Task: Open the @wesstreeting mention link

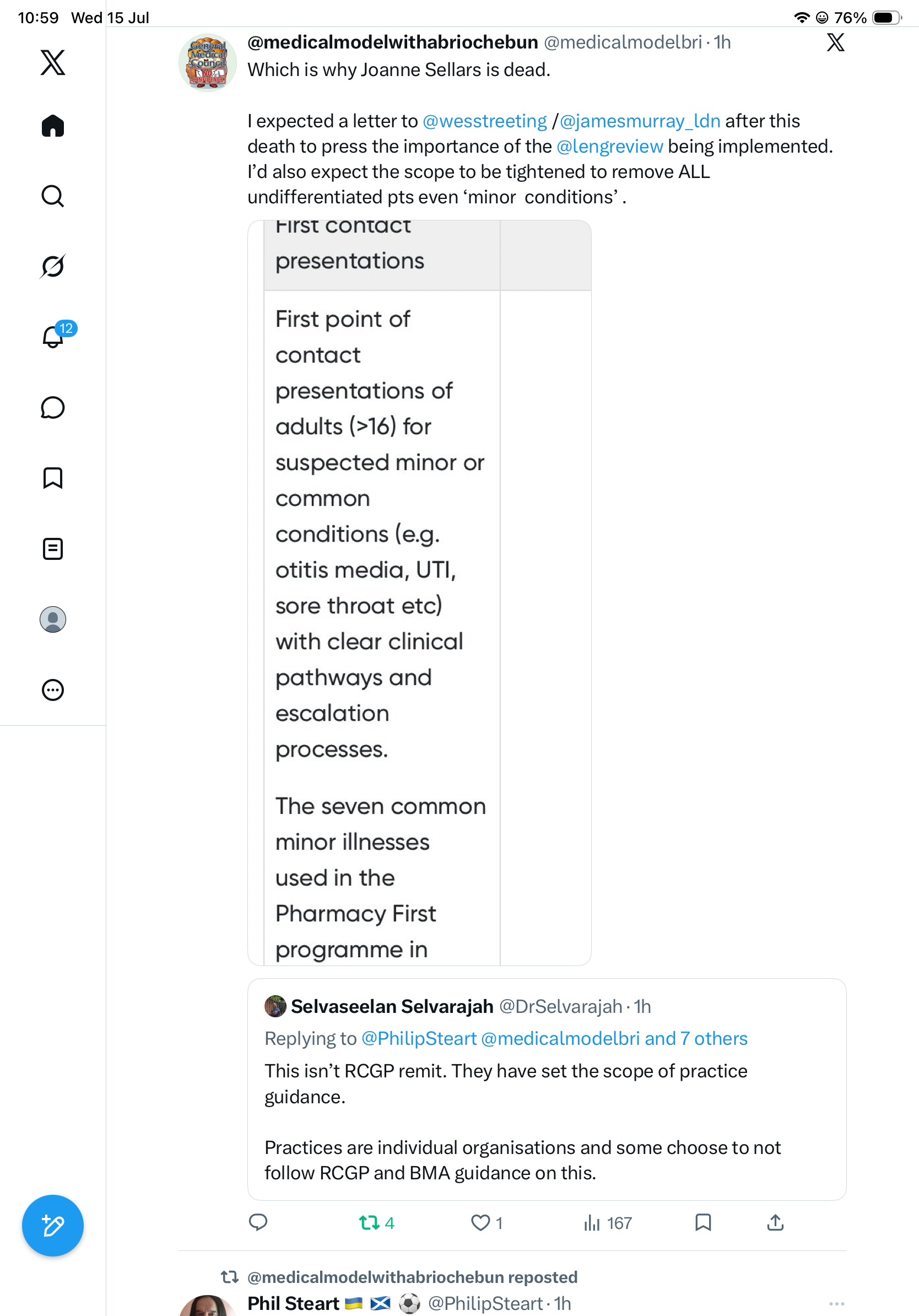Action: click(485, 121)
